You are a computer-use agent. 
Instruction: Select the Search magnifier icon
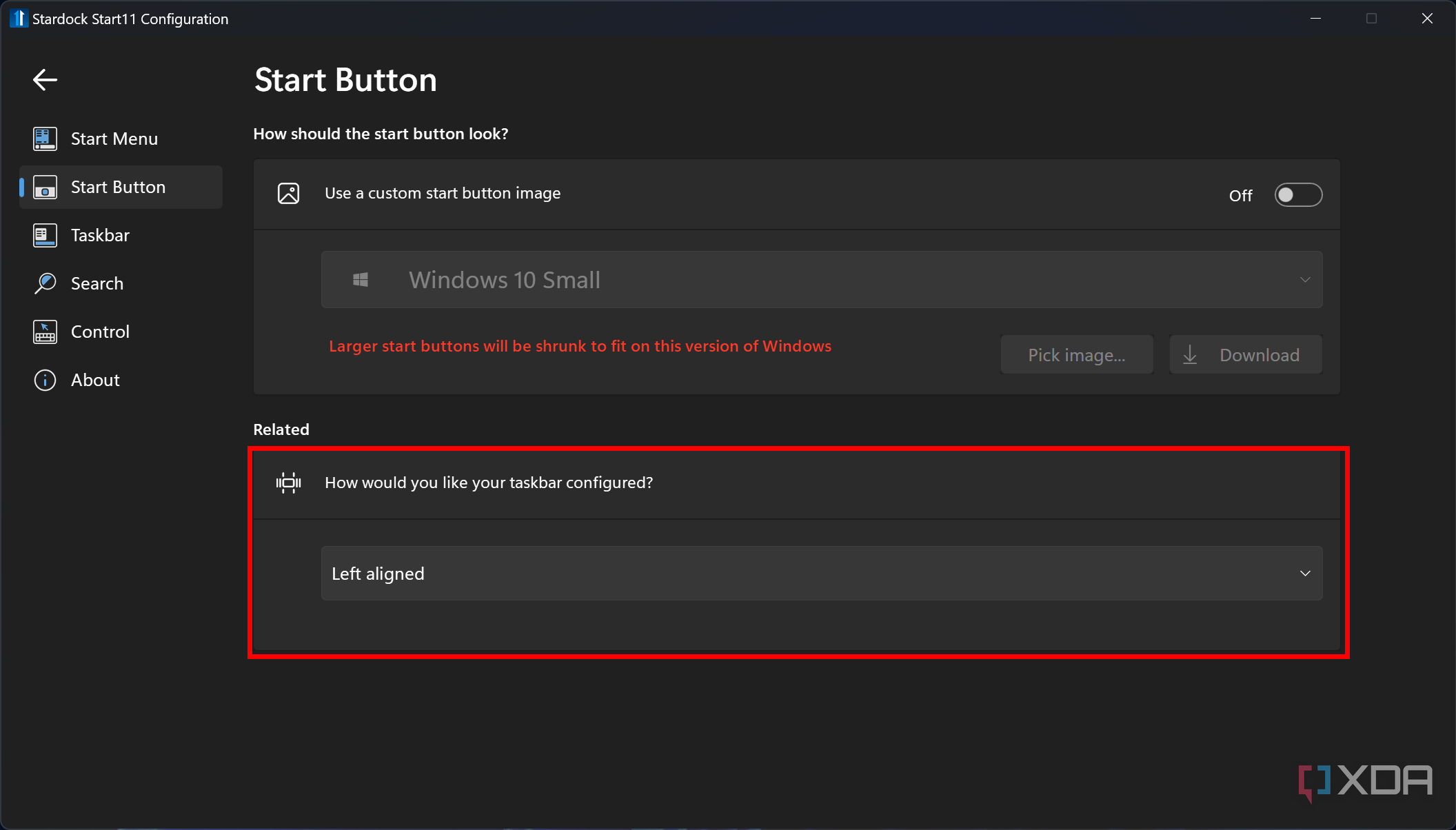tap(44, 283)
